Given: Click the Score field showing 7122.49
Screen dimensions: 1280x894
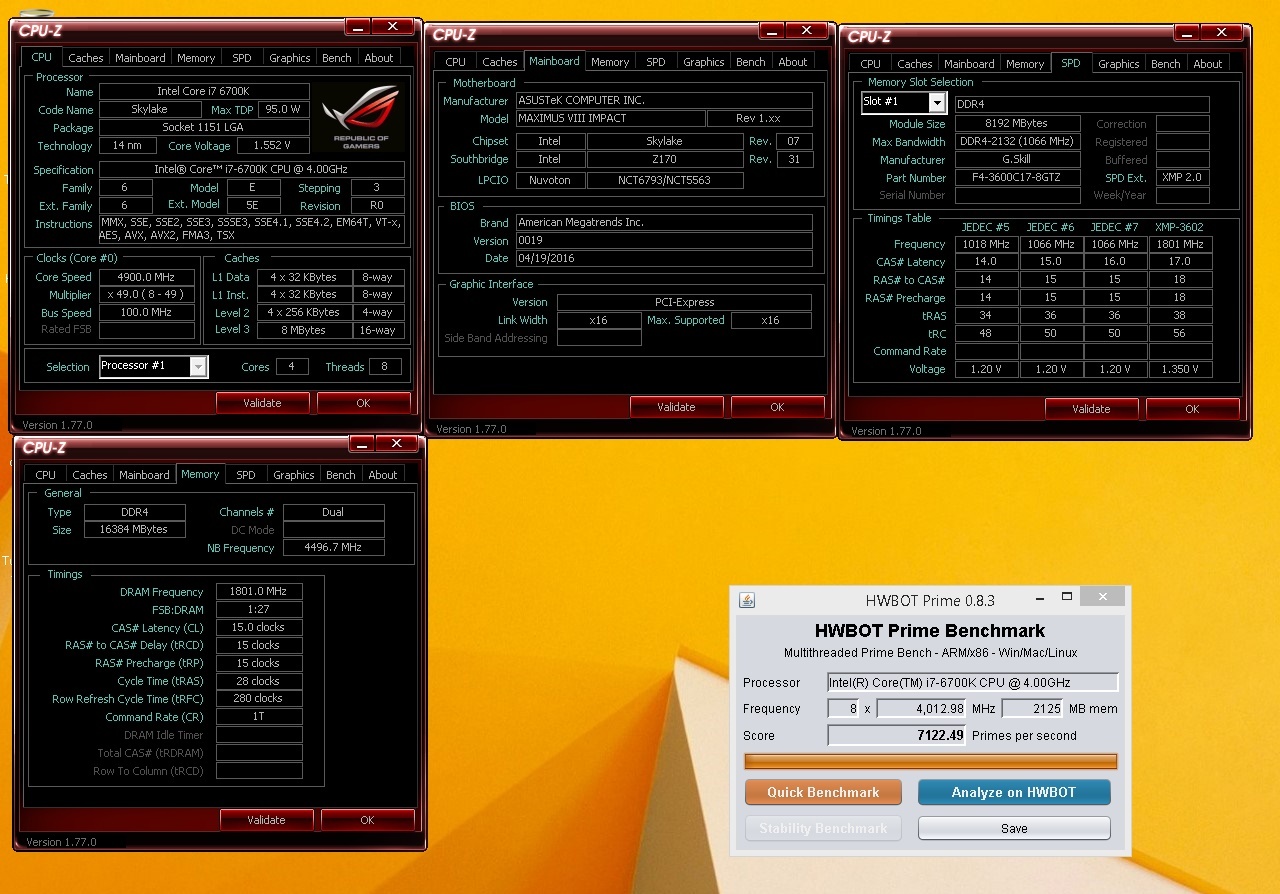Looking at the screenshot, I should coord(898,736).
